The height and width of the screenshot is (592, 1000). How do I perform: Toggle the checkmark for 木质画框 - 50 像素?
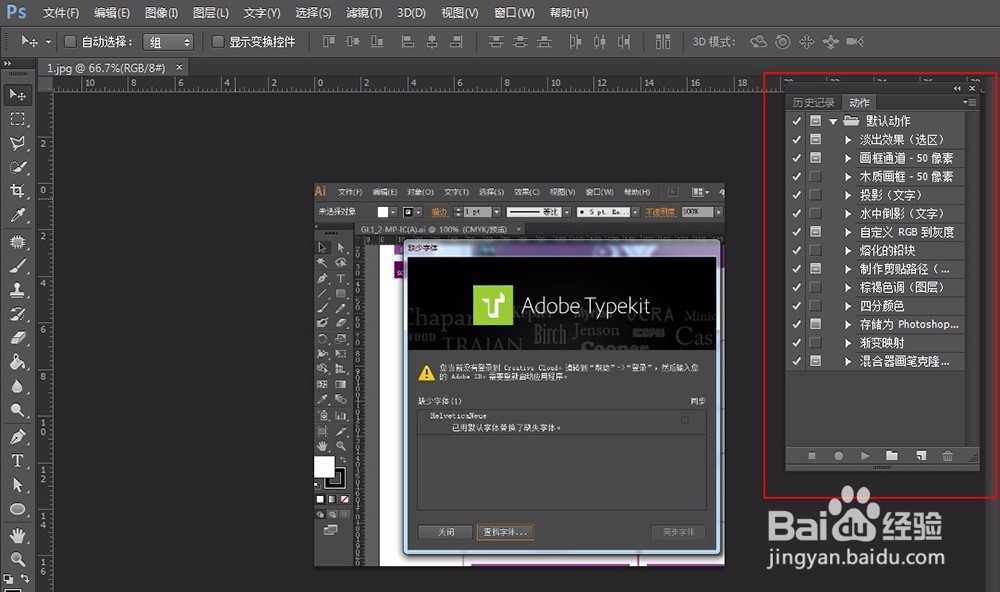coord(797,176)
